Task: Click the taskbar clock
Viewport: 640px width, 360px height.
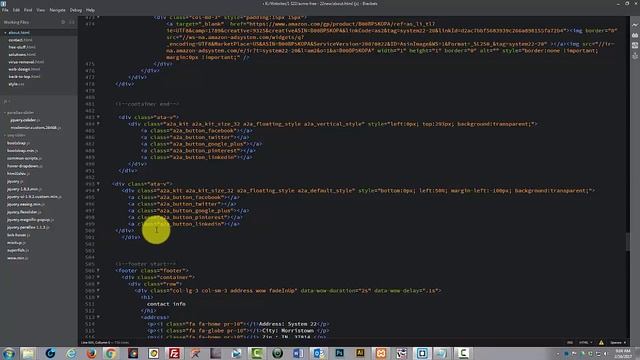Action: (623, 353)
